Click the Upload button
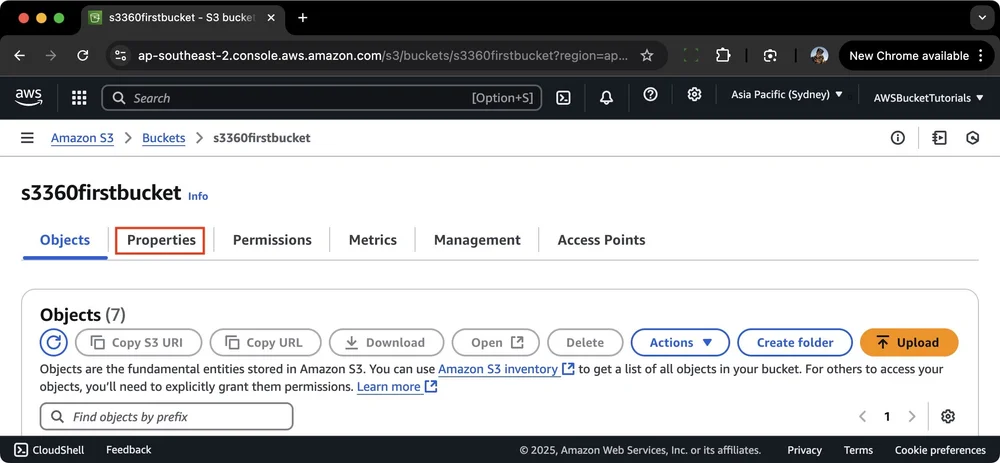 tap(909, 342)
